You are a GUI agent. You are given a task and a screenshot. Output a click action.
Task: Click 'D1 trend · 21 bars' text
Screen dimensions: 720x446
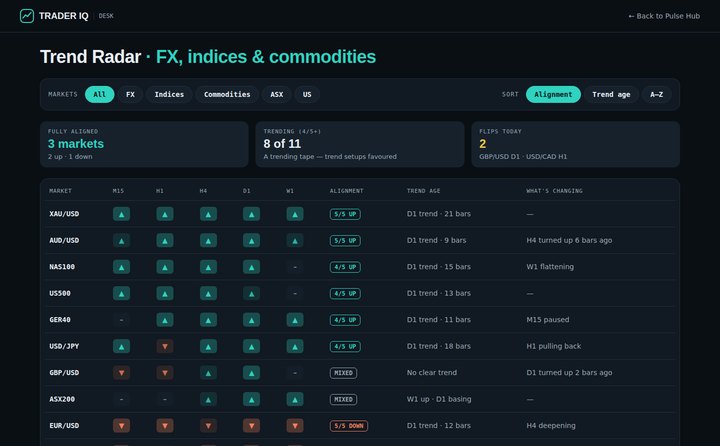coord(439,214)
